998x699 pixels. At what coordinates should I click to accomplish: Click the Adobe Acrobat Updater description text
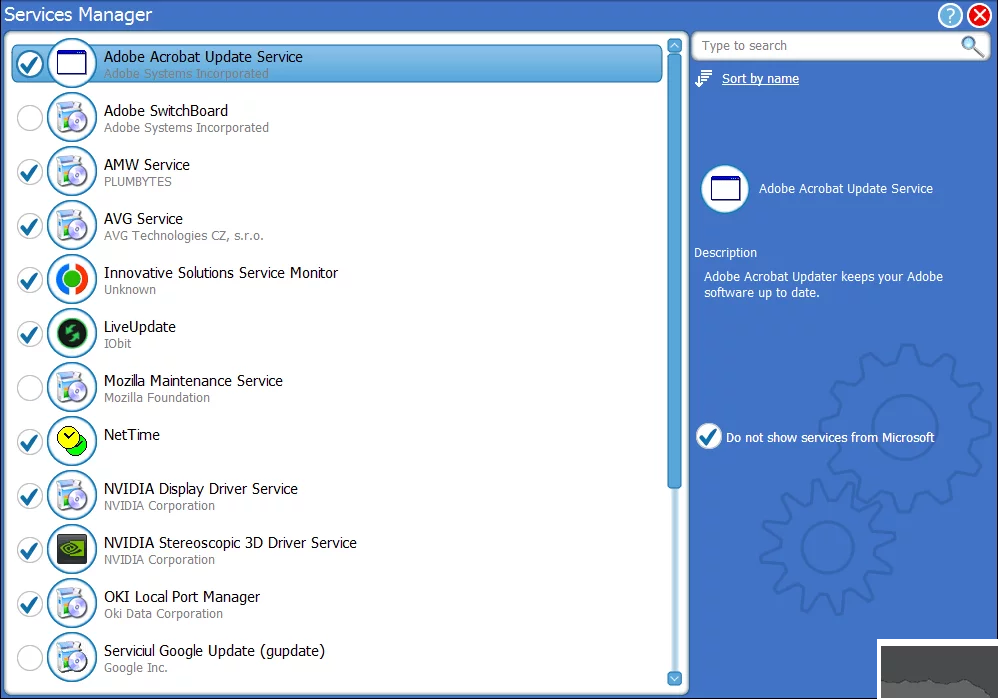pyautogui.click(x=823, y=285)
